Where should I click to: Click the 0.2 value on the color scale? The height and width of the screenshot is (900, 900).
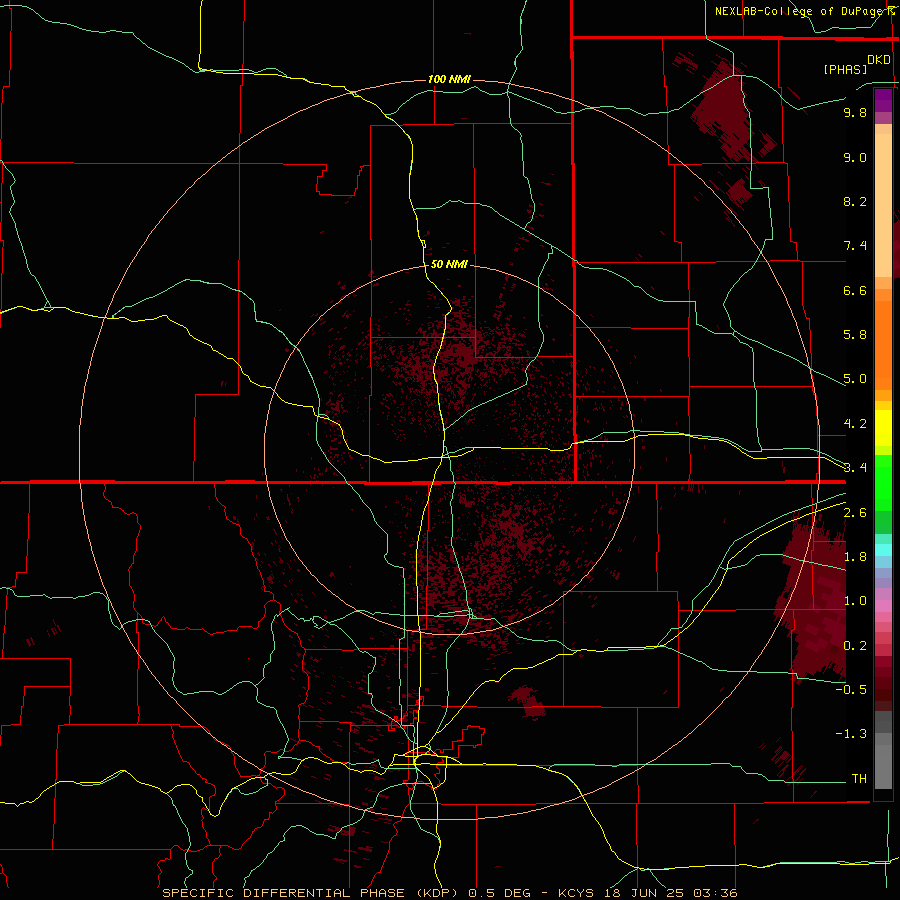(x=855, y=646)
